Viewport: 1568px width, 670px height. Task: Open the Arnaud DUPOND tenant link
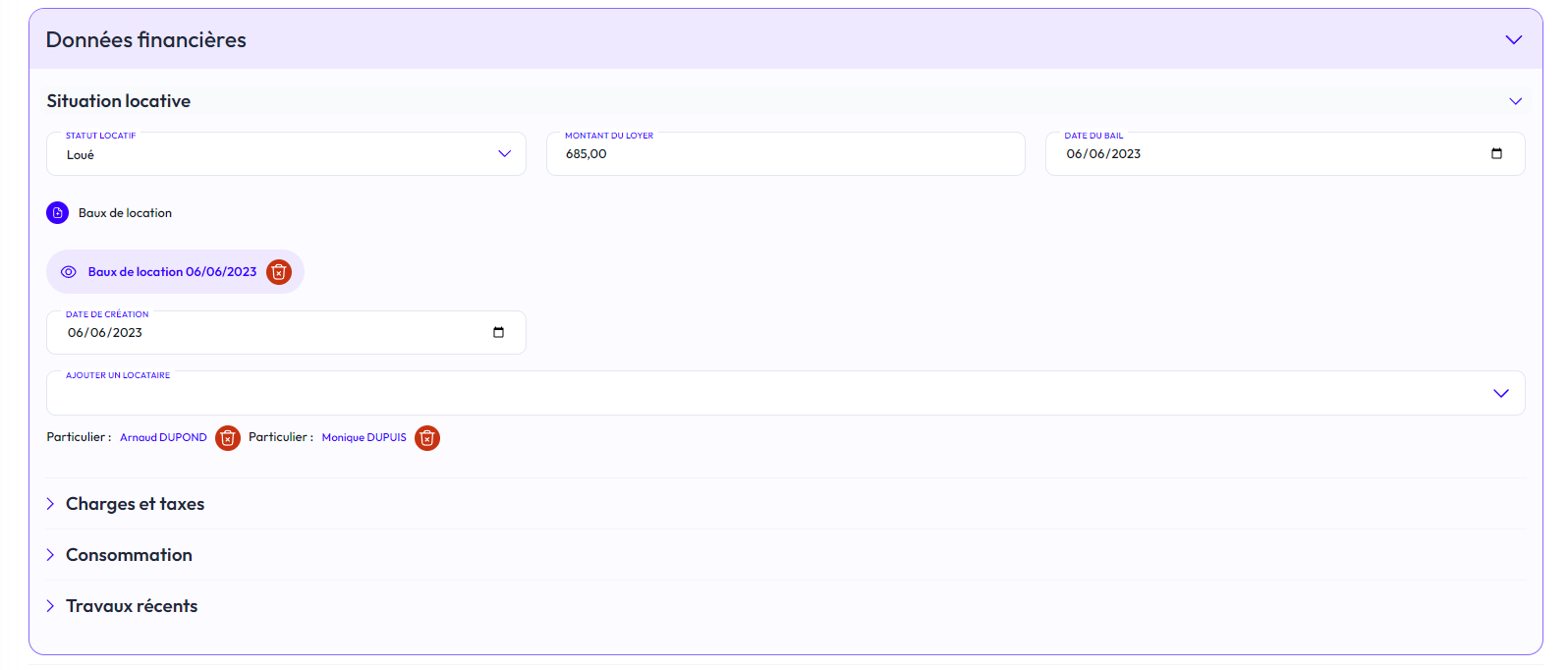tap(163, 438)
